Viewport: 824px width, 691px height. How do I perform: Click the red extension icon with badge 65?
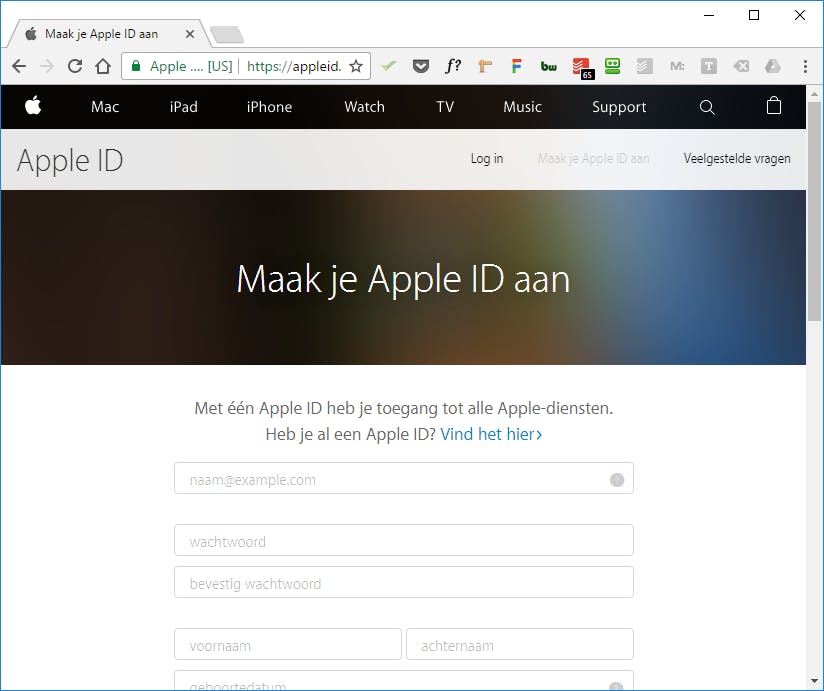click(582, 65)
